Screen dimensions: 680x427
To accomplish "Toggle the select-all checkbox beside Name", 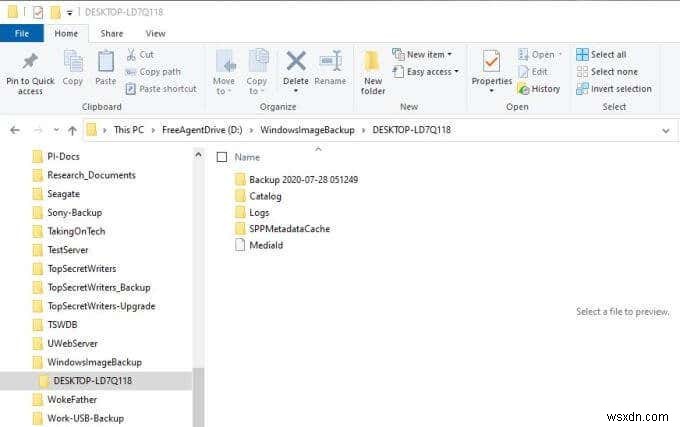I will pos(222,157).
